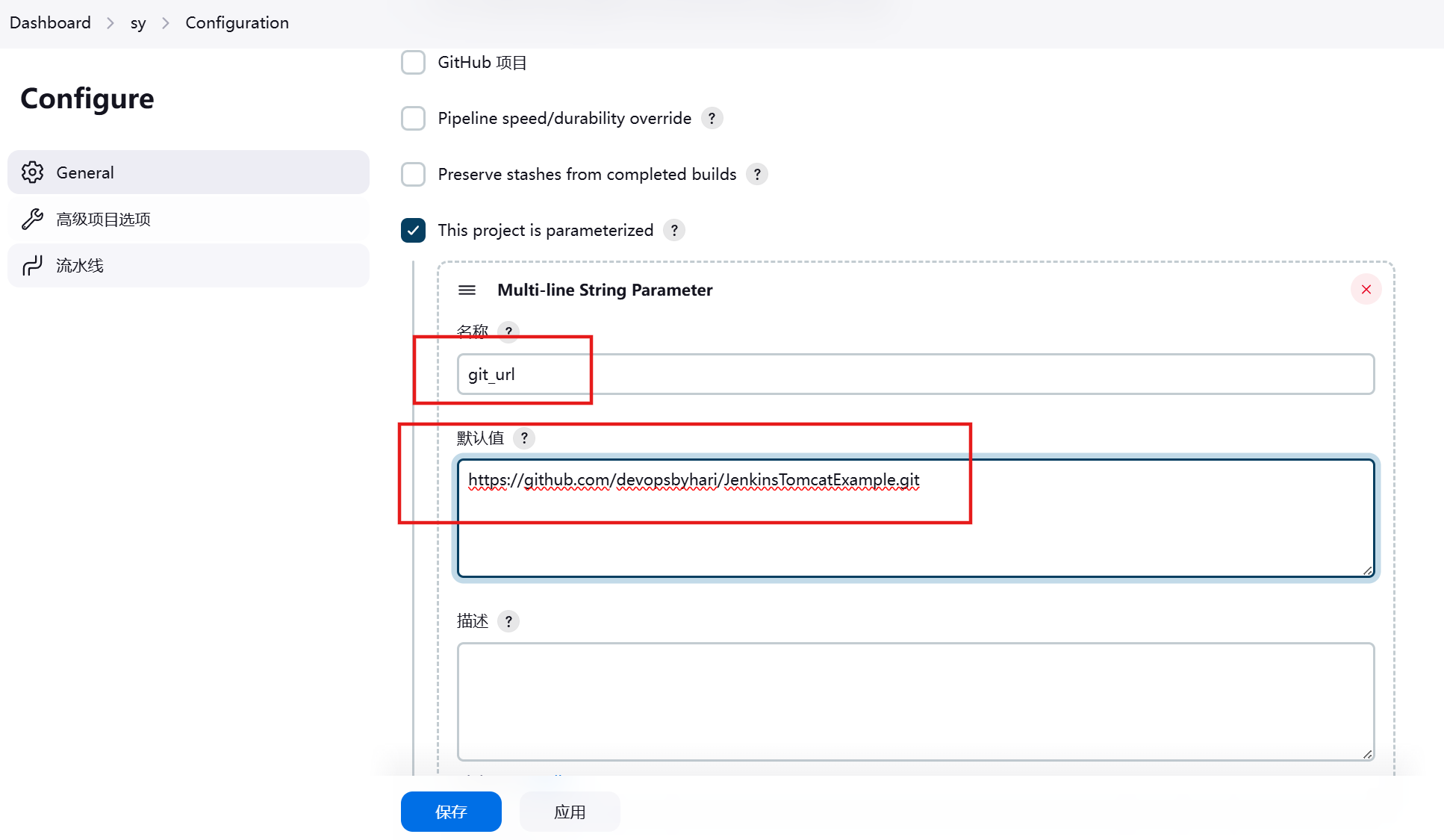Screen dimensions: 1444x840
Task: Click the drag handle of Multi-line String Parameter
Action: 467,290
